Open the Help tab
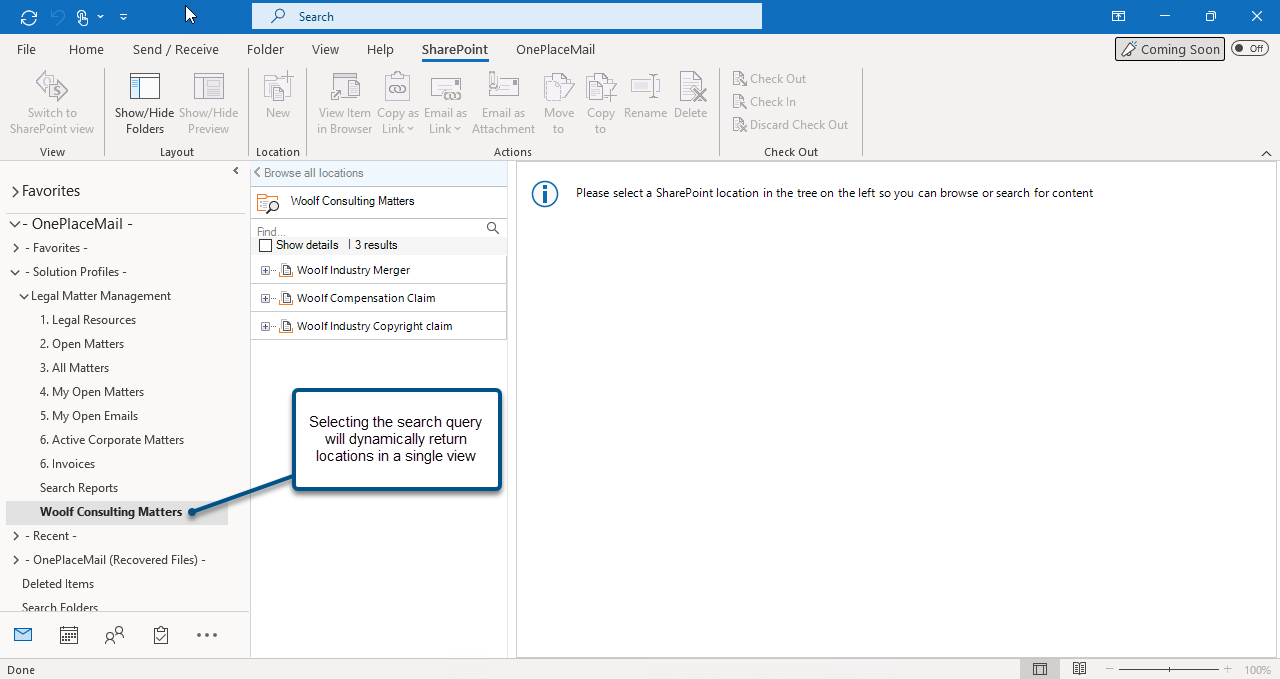This screenshot has width=1280, height=679. [380, 49]
